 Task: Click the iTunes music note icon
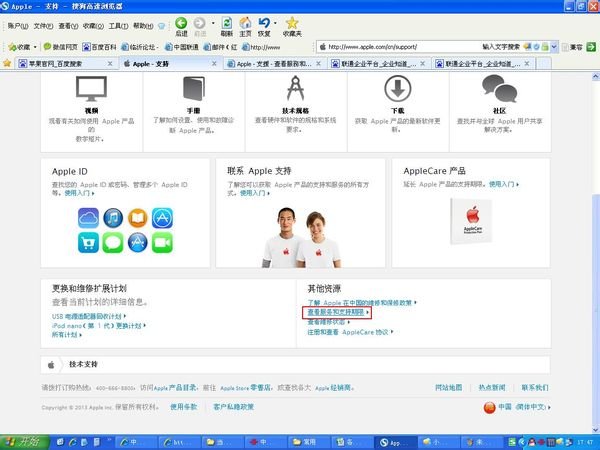(x=113, y=218)
